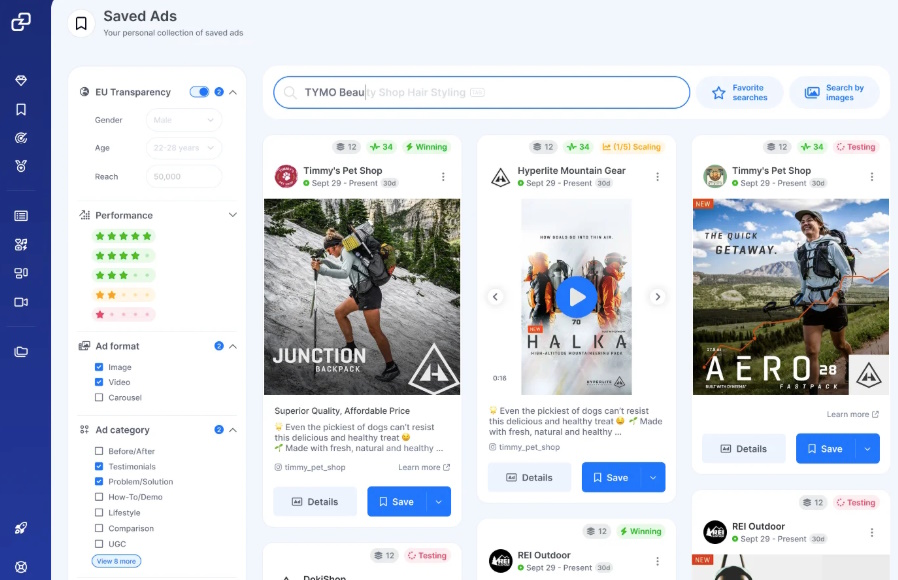Open the folders sidebar icon
Viewport: 898px width, 580px height.
(x=21, y=352)
